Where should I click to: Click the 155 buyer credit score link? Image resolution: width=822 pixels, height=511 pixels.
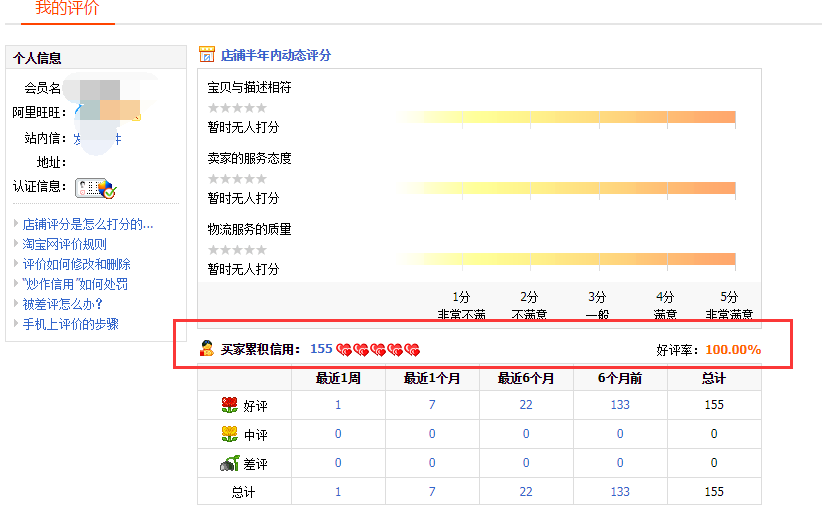(x=321, y=349)
